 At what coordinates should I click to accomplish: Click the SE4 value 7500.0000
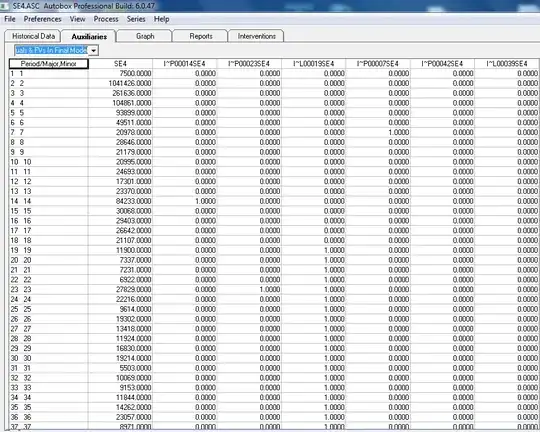[x=121, y=73]
